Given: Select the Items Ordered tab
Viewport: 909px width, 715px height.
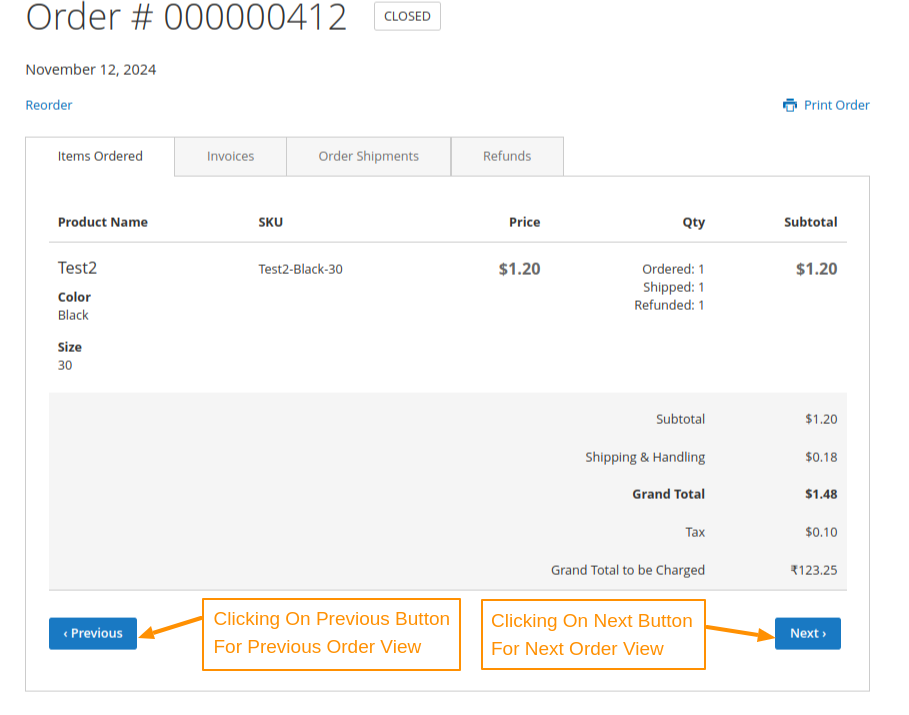Looking at the screenshot, I should tap(99, 156).
